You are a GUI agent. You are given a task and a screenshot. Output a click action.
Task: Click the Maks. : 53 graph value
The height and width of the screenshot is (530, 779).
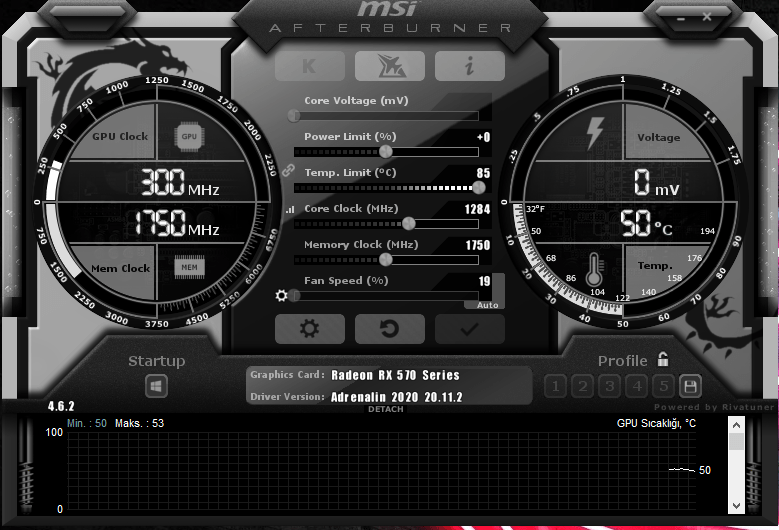(140, 423)
